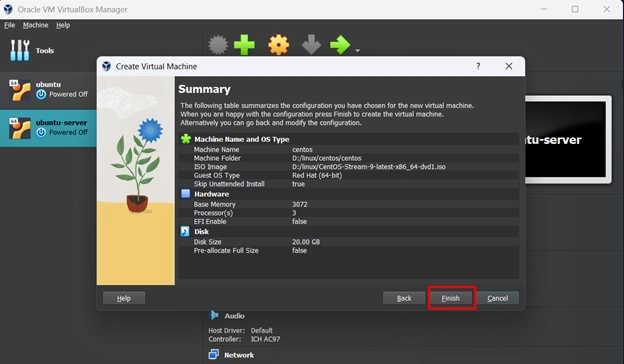Go Back in the wizard

pos(404,298)
